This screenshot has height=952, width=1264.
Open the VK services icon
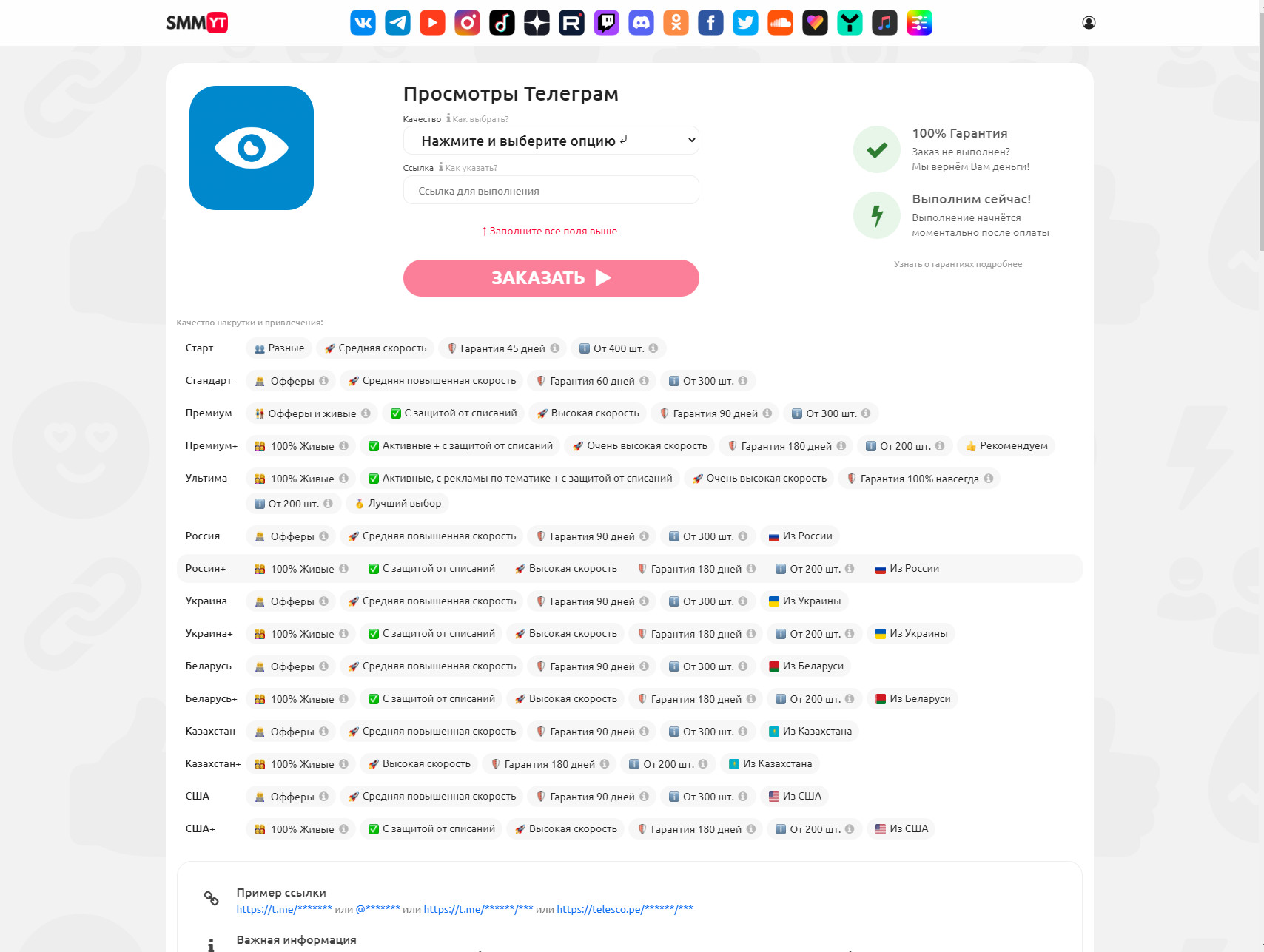click(x=363, y=23)
